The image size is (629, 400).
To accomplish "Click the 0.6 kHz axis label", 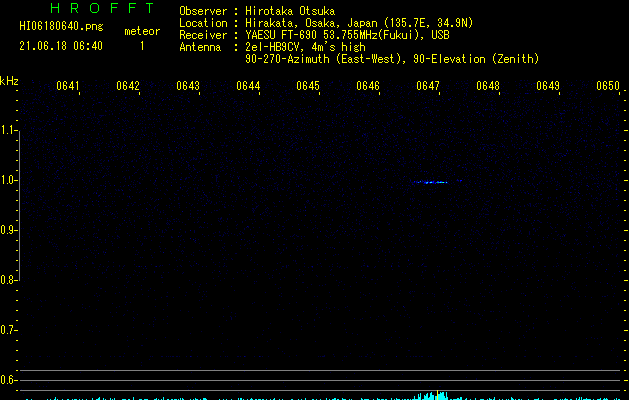I will point(8,380).
